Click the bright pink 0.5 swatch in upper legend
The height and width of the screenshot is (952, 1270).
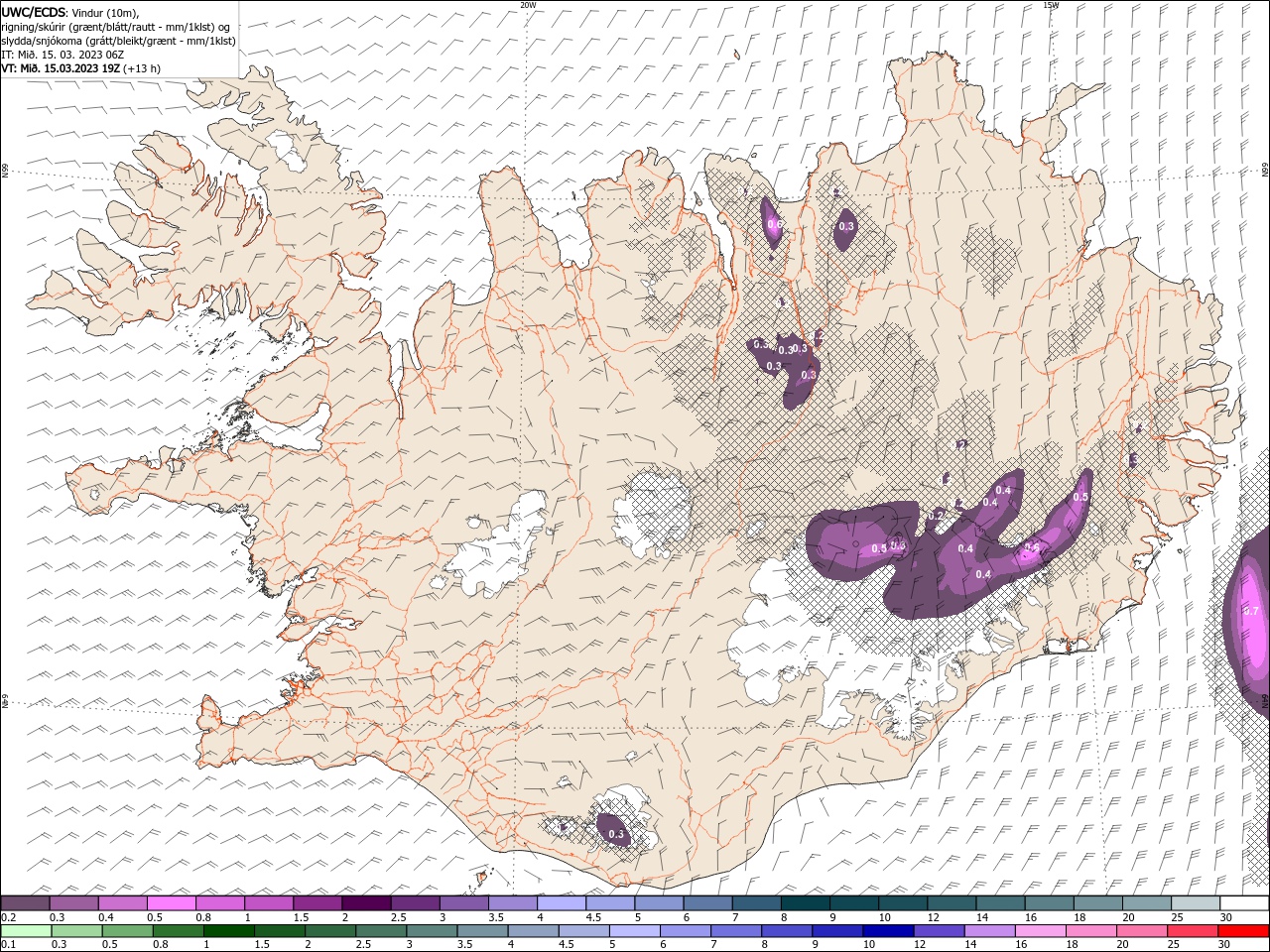[172, 903]
